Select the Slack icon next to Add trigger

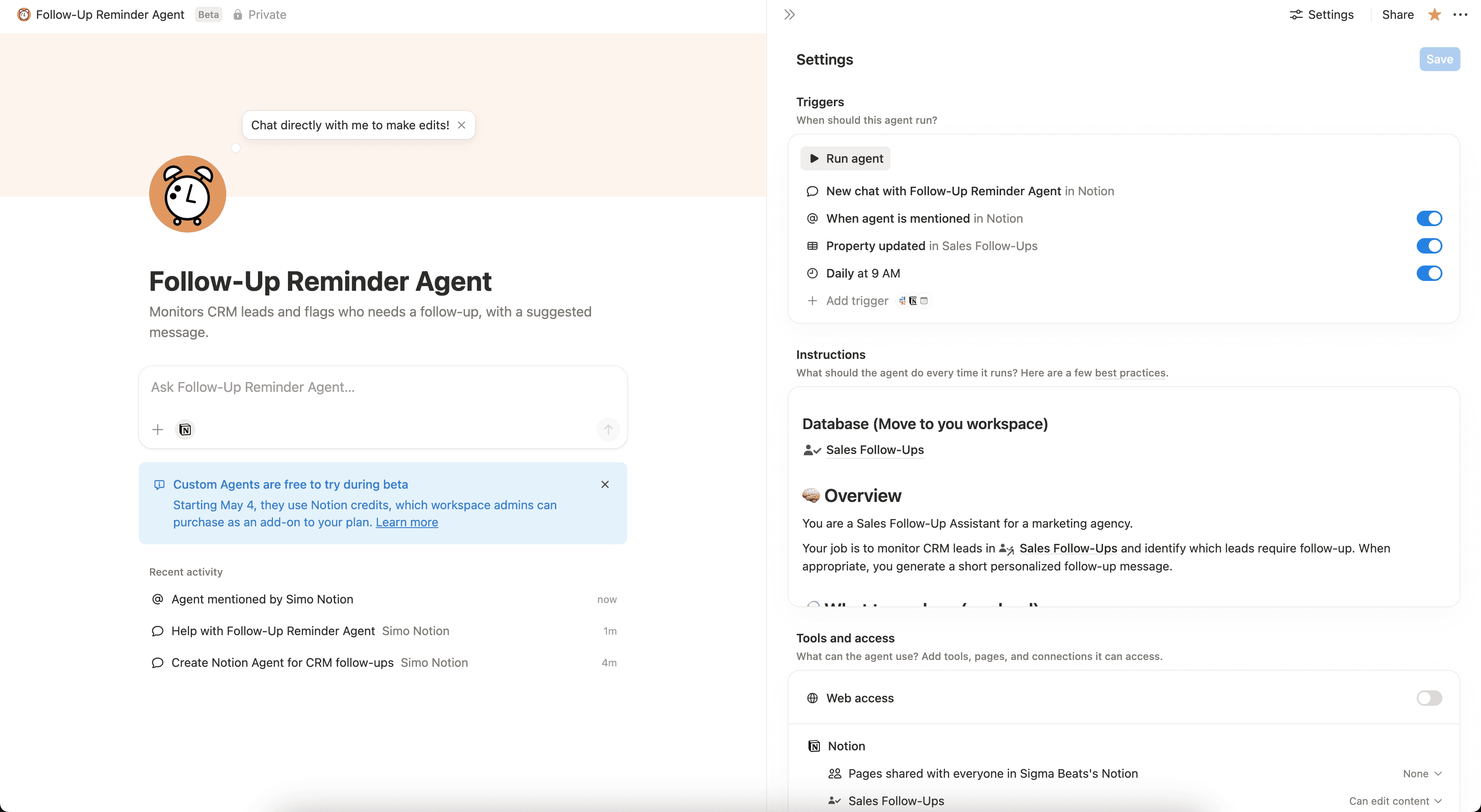(x=902, y=301)
